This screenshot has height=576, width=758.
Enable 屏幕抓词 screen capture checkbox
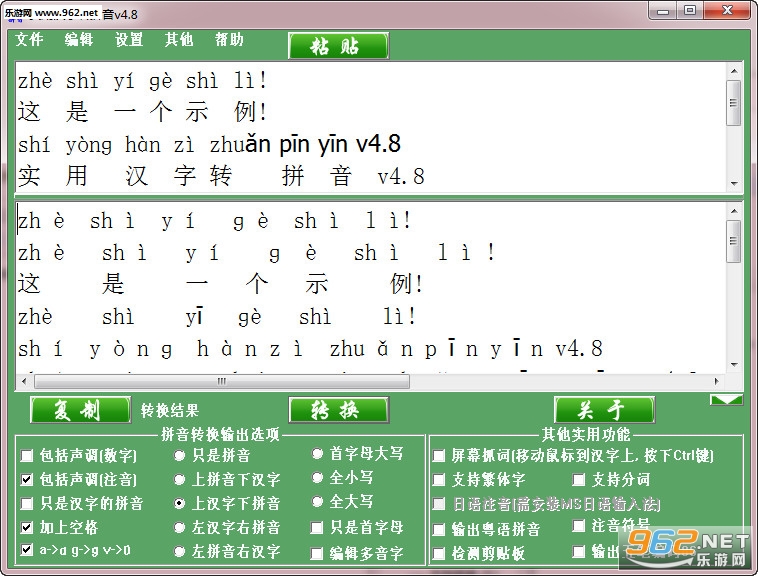[438, 455]
